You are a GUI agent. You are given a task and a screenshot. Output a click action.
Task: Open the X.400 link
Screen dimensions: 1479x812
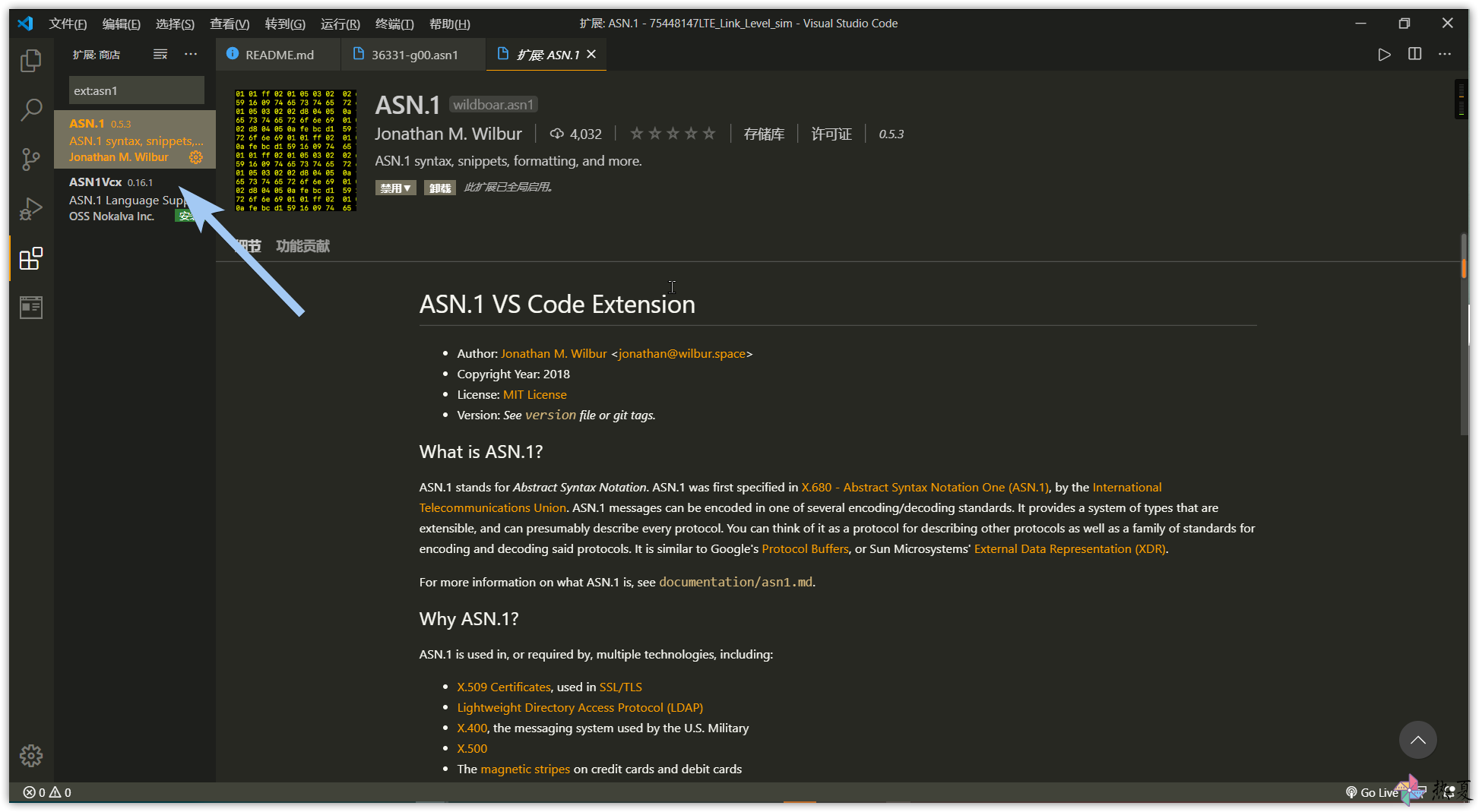(x=472, y=728)
